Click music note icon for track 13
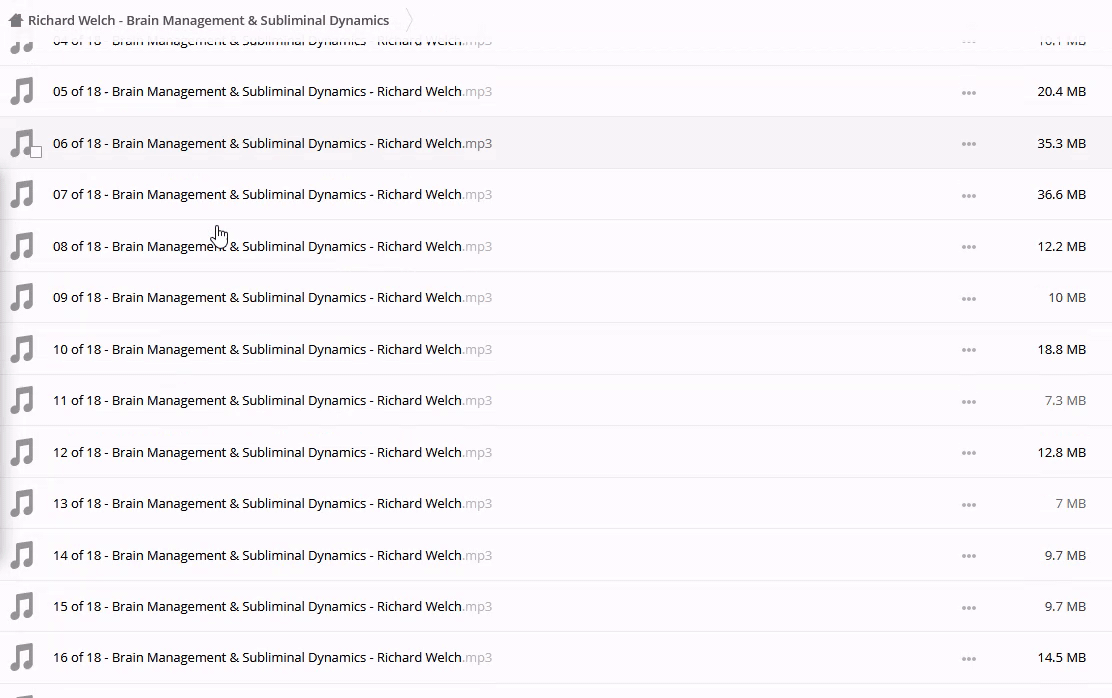This screenshot has width=1112, height=698. 21,504
